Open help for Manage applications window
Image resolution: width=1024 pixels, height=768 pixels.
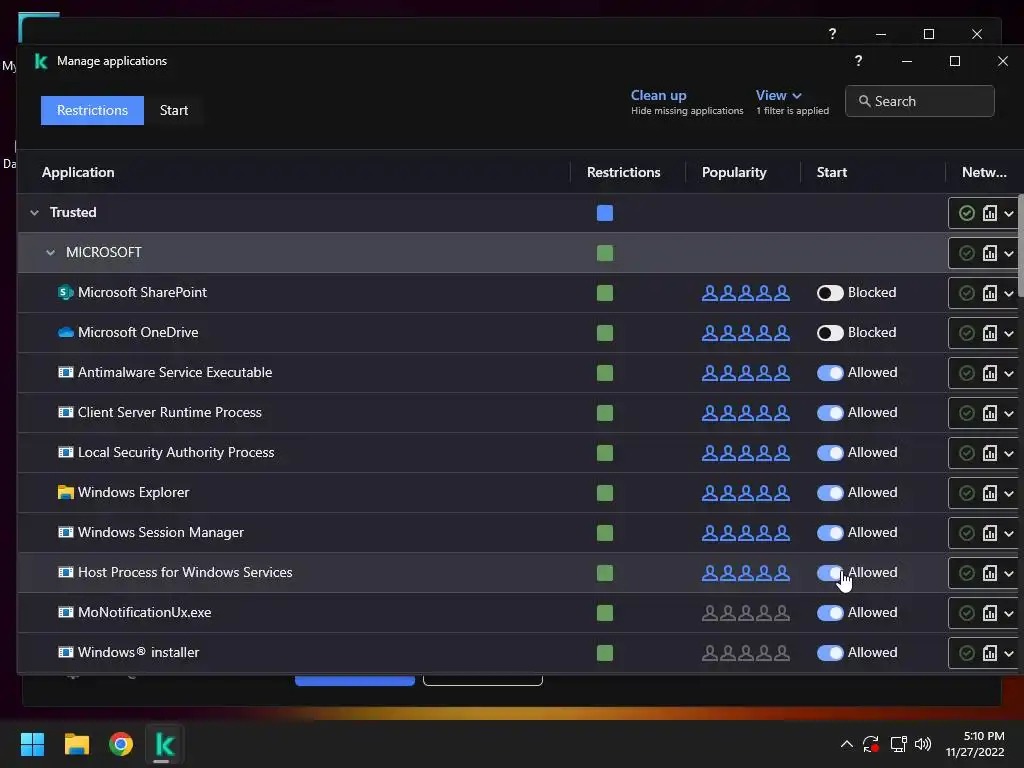pos(858,61)
